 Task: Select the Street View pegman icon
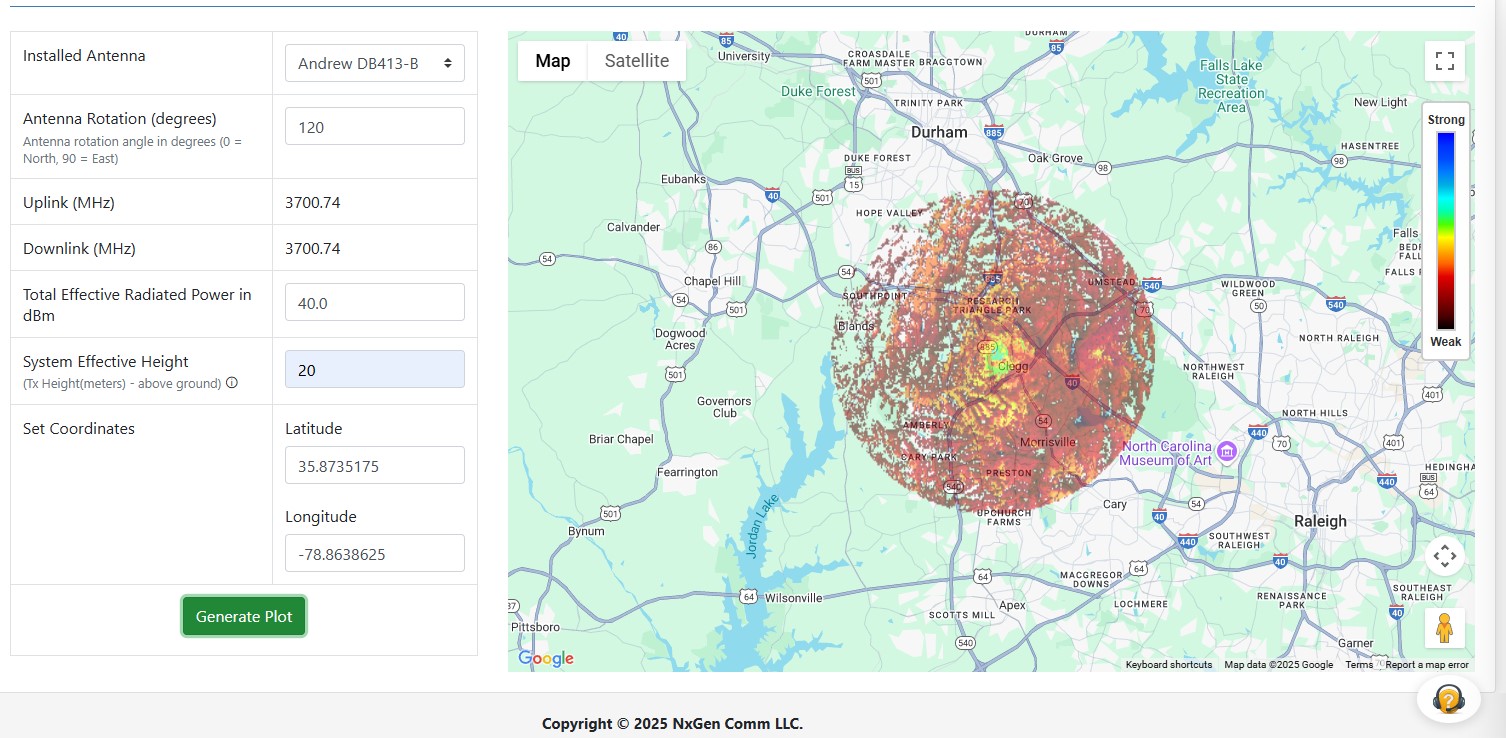tap(1444, 628)
